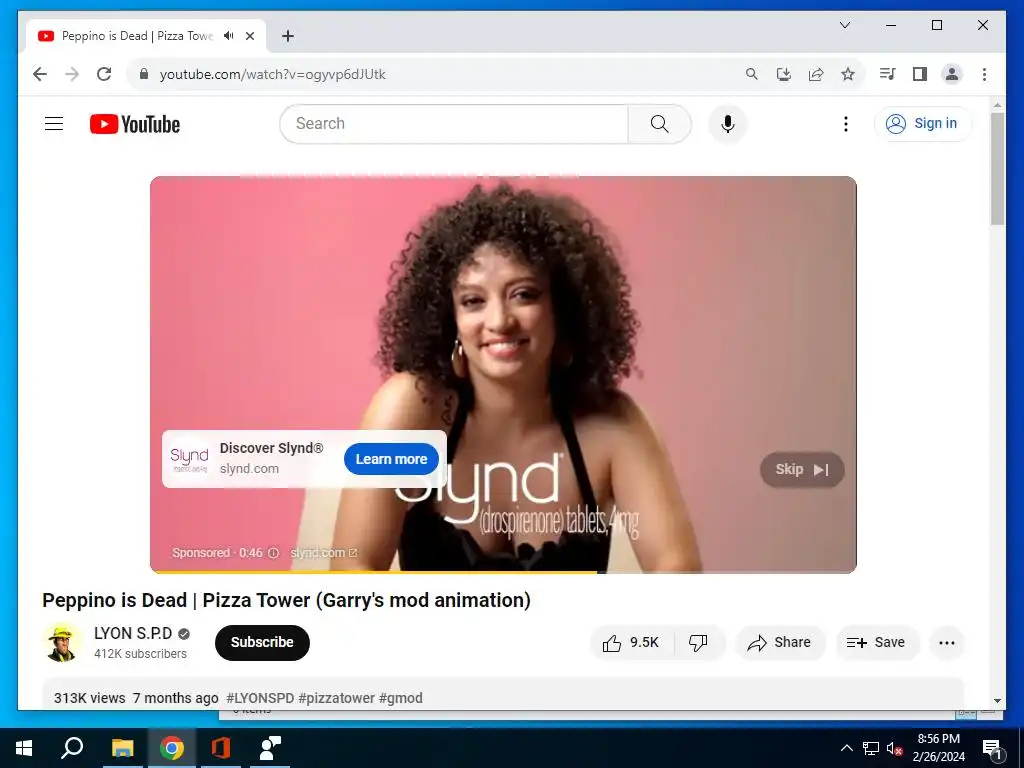Go to the YouTube home logo

135,124
